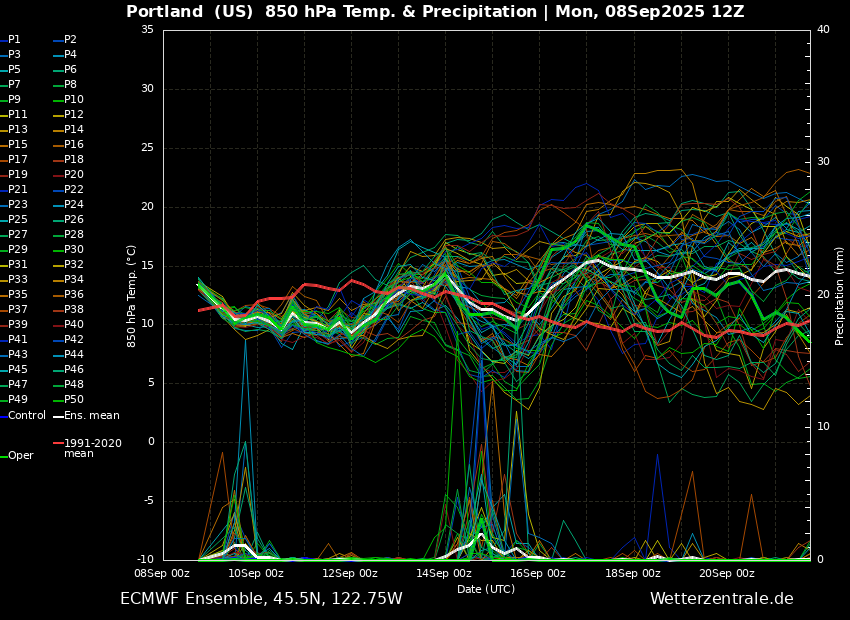This screenshot has height=620, width=850.
Task: Click the Date (UTC) axis label
Action: click(x=486, y=589)
